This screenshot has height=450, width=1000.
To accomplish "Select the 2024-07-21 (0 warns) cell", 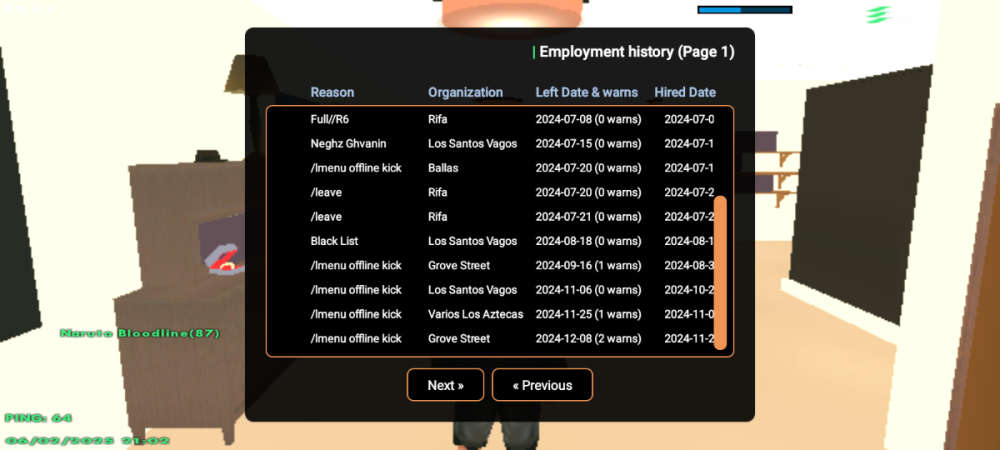I will (588, 217).
